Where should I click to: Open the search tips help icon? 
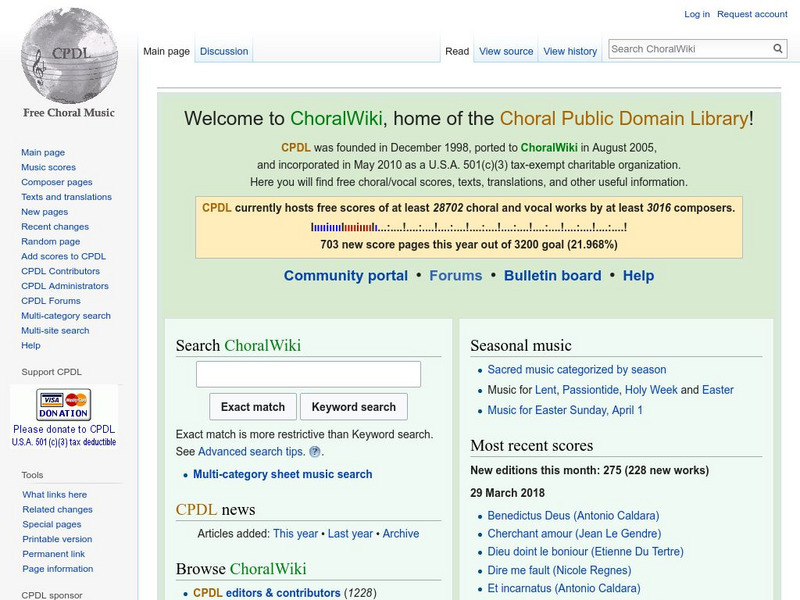click(315, 452)
